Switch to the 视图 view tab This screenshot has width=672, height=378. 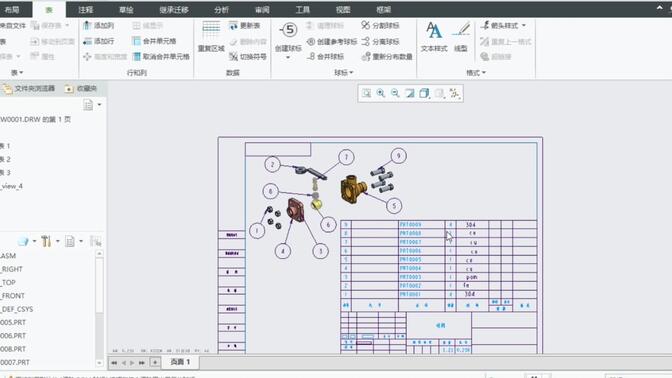coord(343,9)
